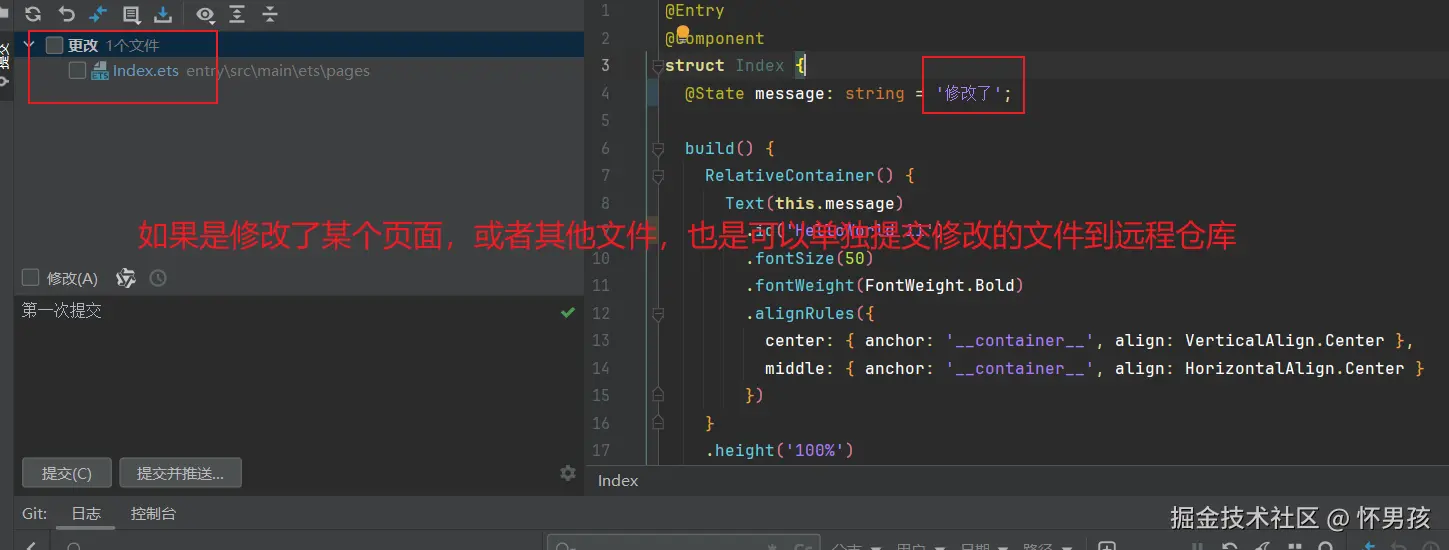The height and width of the screenshot is (550, 1449).
Task: Click line number 17 in gutter
Action: (601, 450)
